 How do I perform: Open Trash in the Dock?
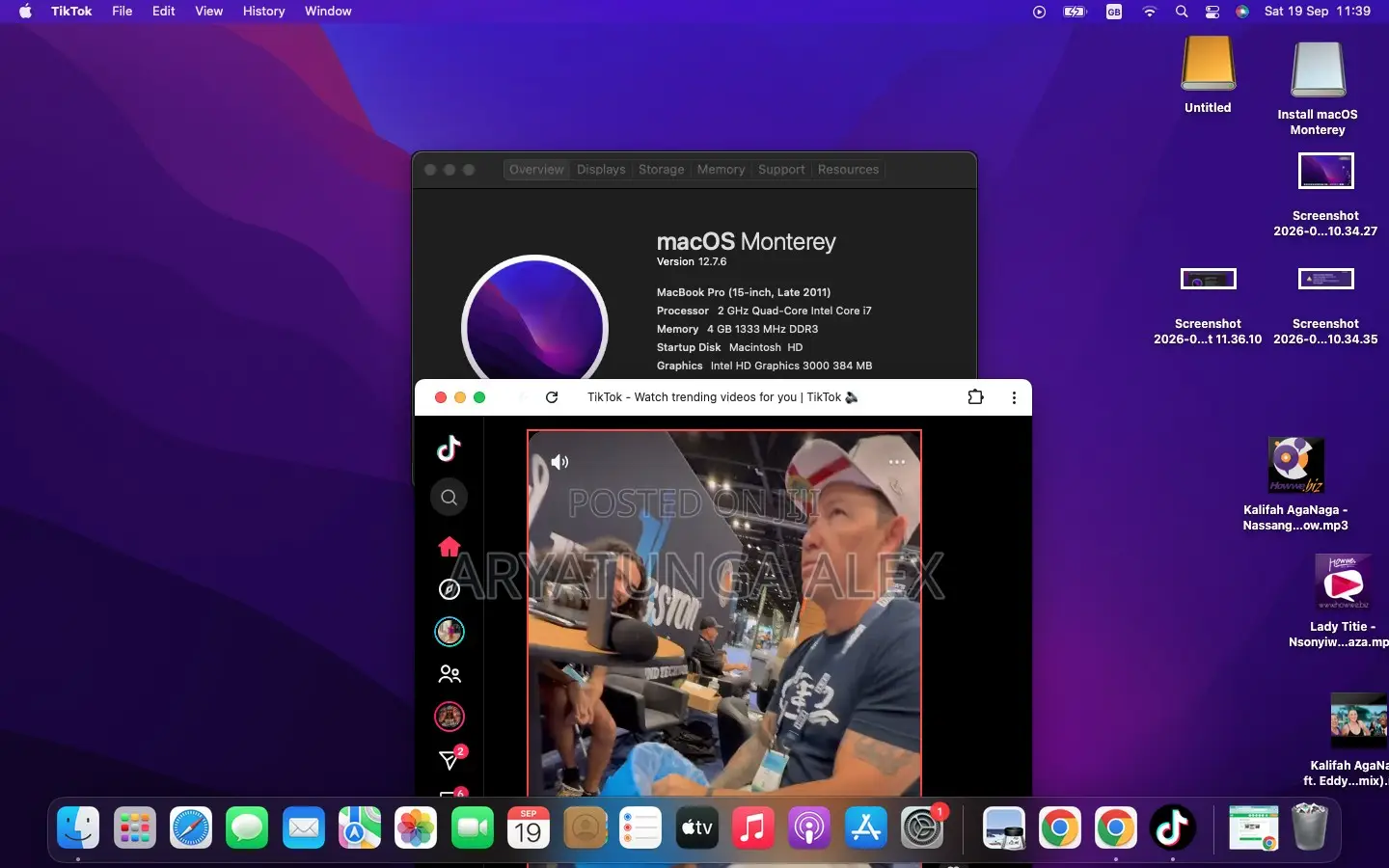(x=1310, y=827)
